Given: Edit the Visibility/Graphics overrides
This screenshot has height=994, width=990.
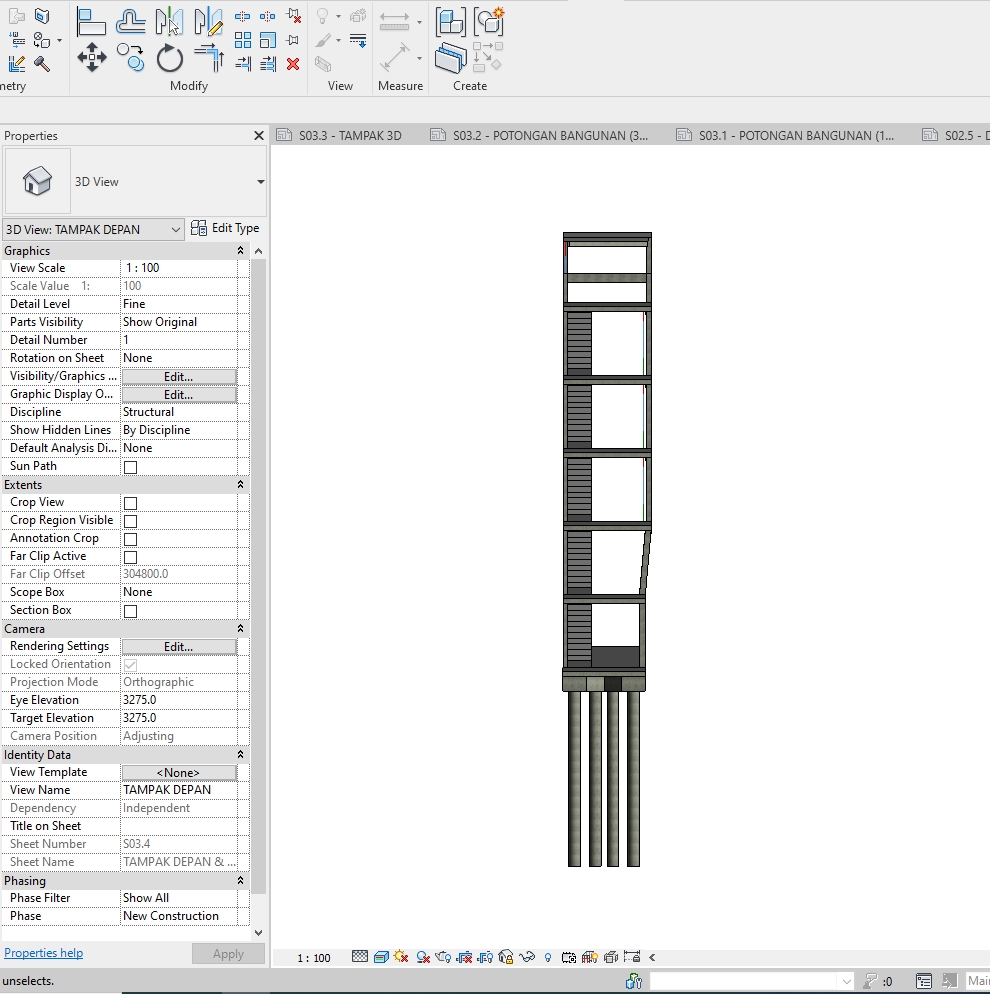Looking at the screenshot, I should tap(179, 376).
